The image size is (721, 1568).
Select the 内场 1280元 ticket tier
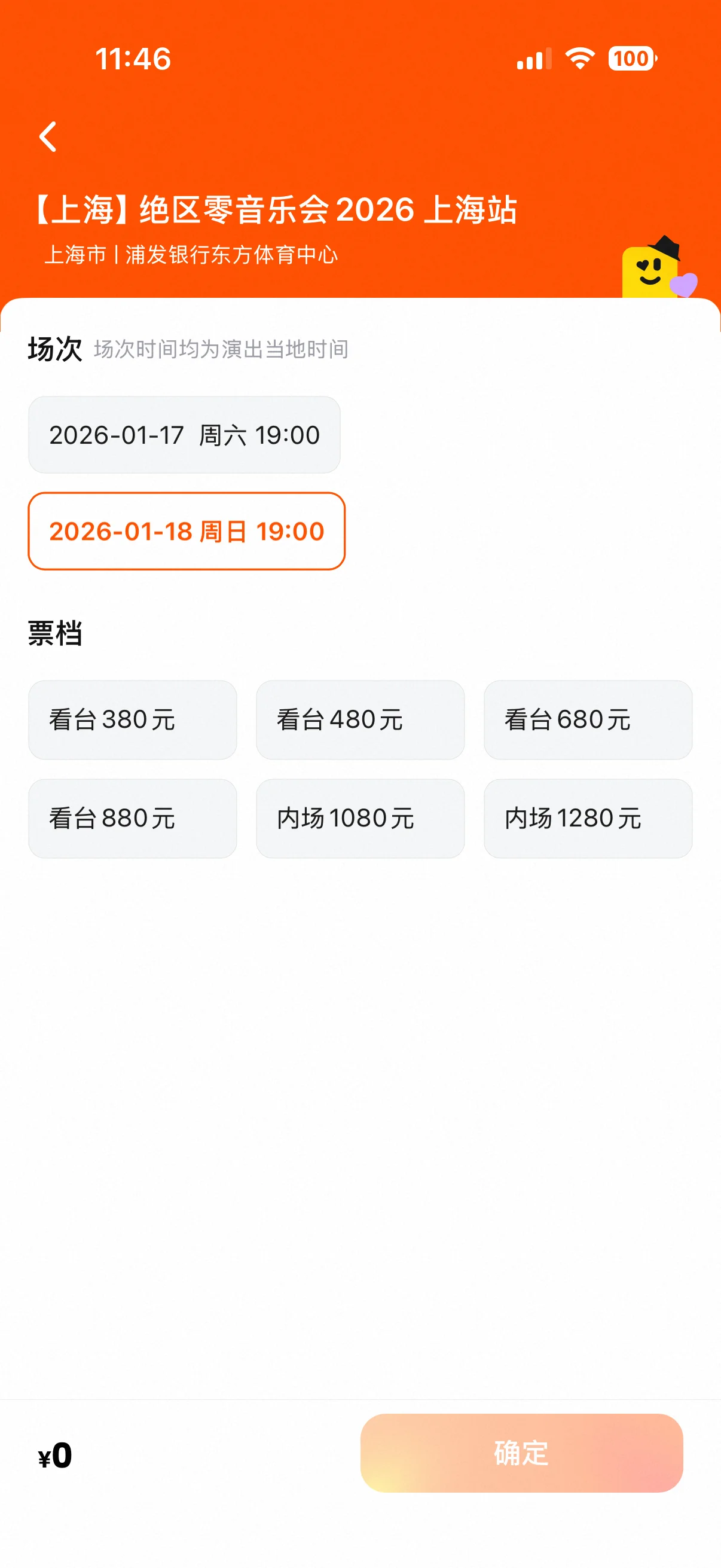point(588,818)
